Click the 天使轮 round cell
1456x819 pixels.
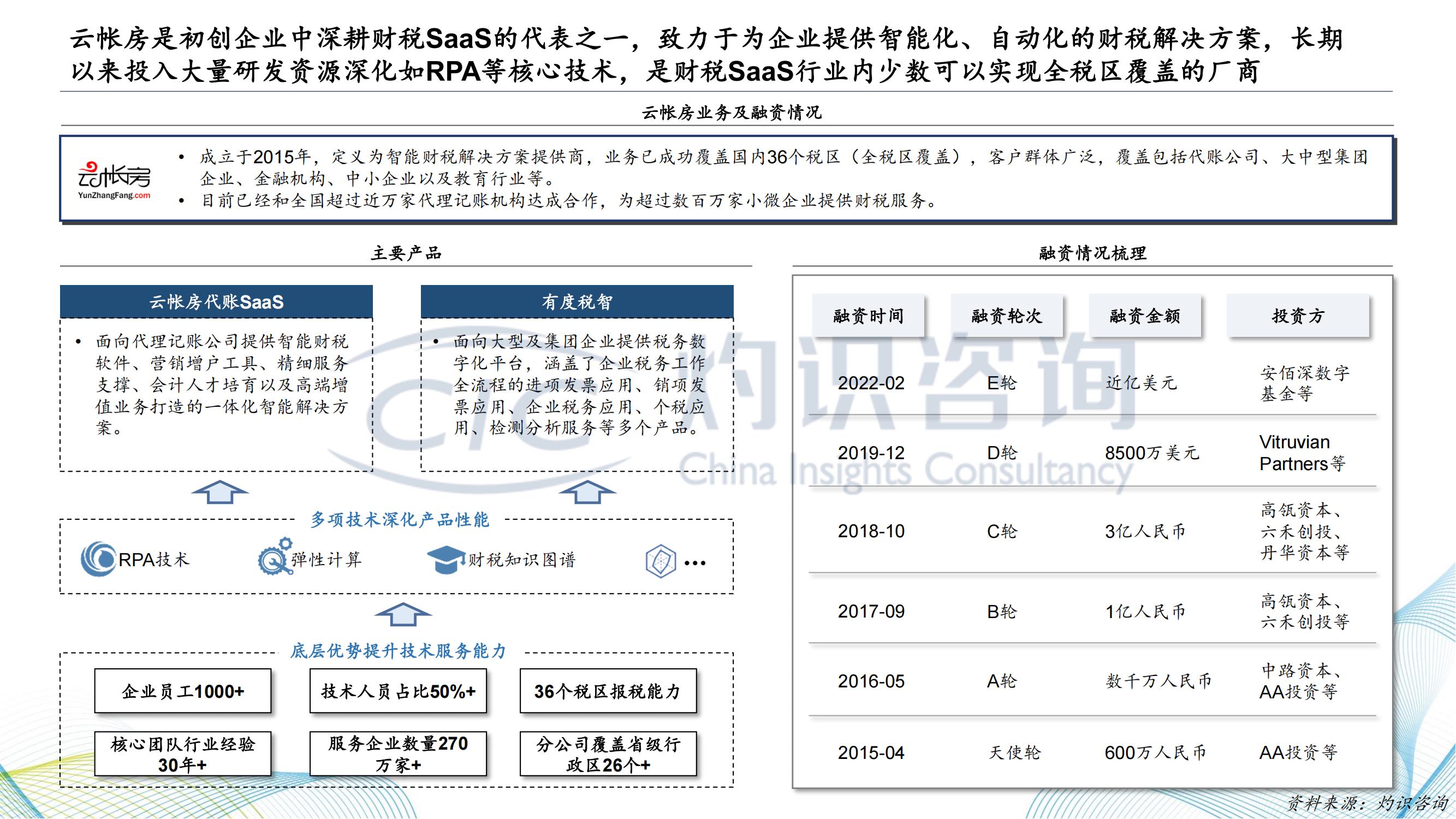[1014, 753]
